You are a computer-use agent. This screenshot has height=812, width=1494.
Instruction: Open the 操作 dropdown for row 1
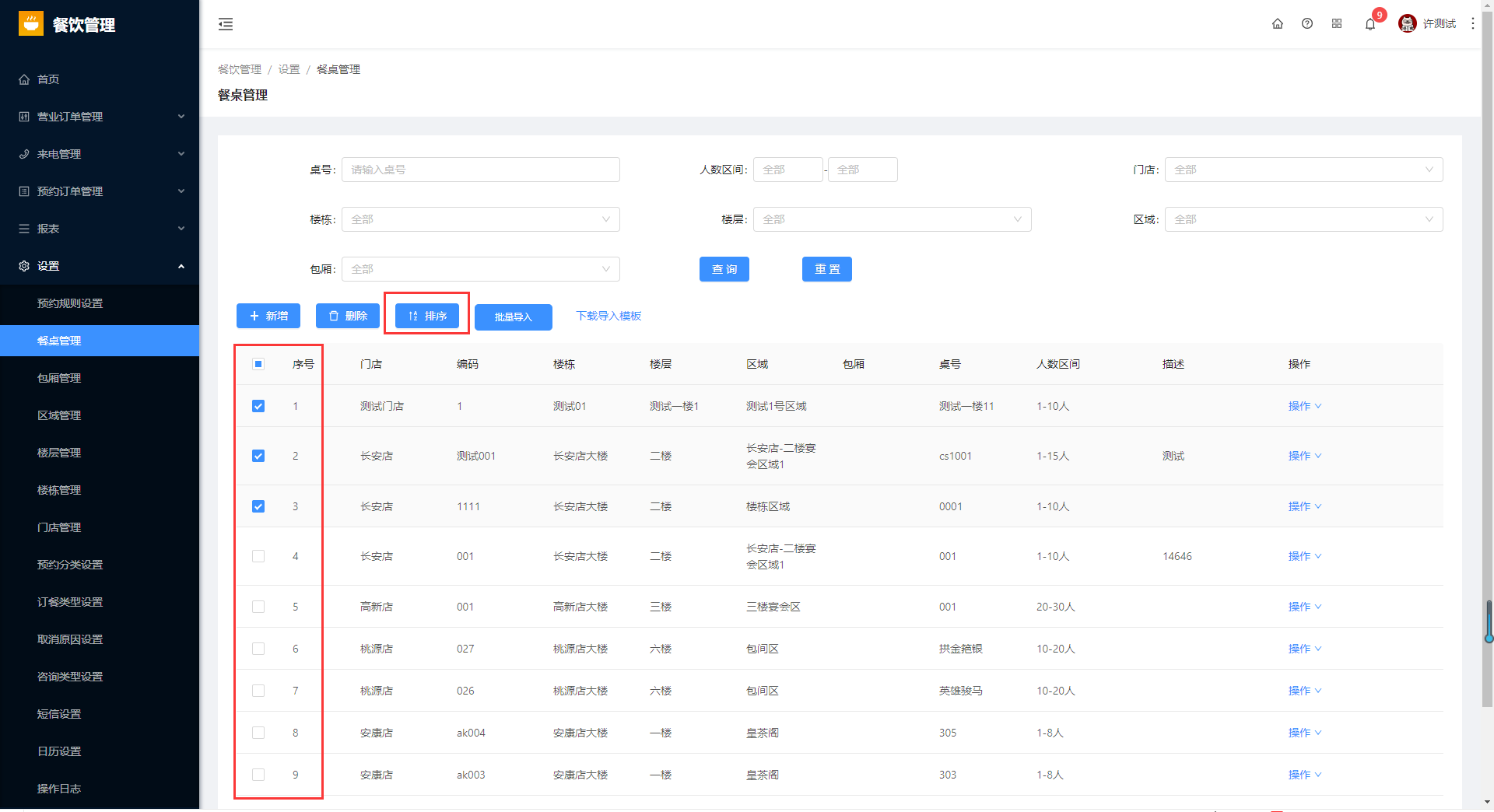pos(1305,406)
